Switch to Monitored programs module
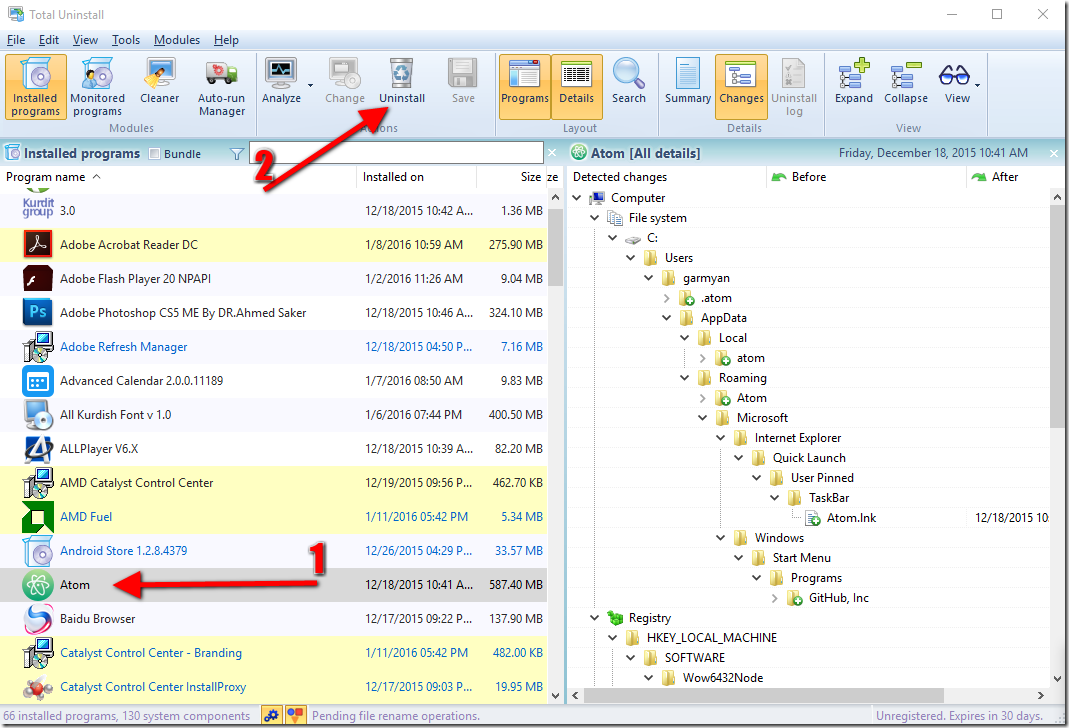Screen dimensions: 1069x728 click(x=97, y=87)
